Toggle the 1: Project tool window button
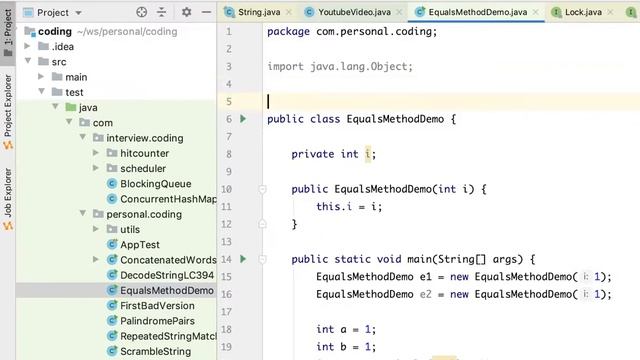Image resolution: width=640 pixels, height=360 pixels. coord(8,33)
